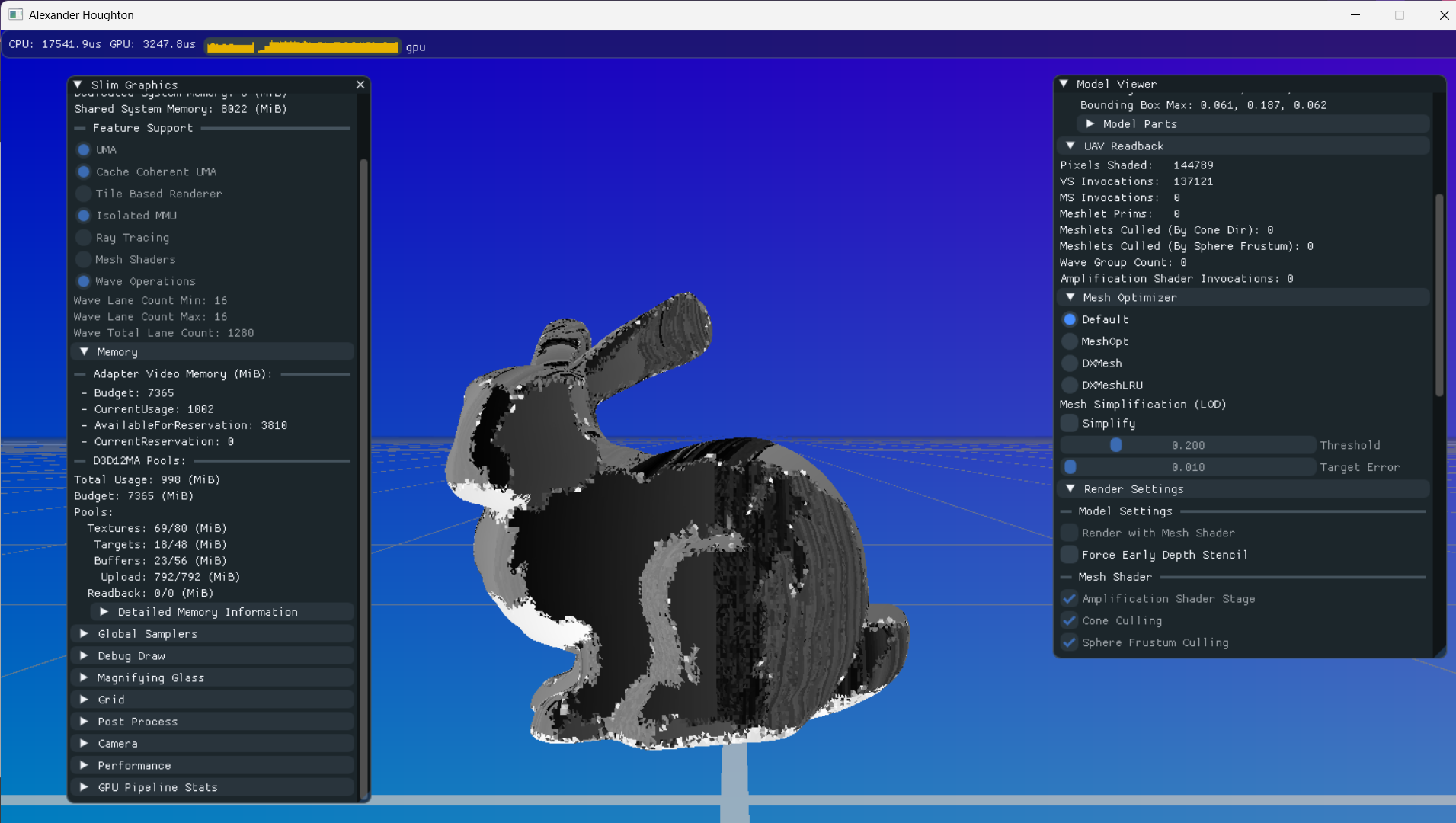Collapse the Model Viewer window triangle
The image size is (1456, 823).
pyautogui.click(x=1064, y=84)
